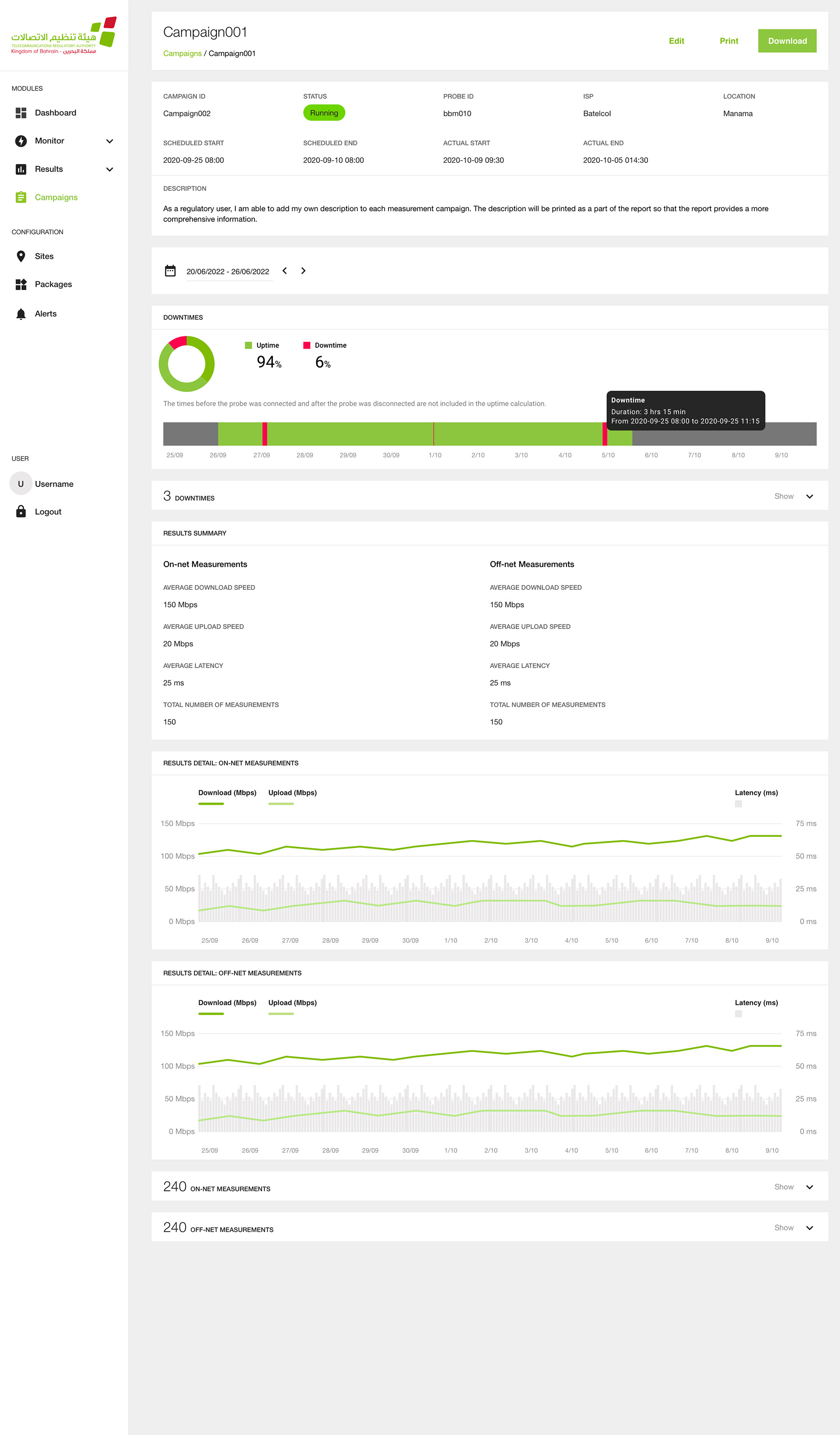The image size is (840, 1435).
Task: Click the red downtime marker near 27/09
Action: [265, 434]
